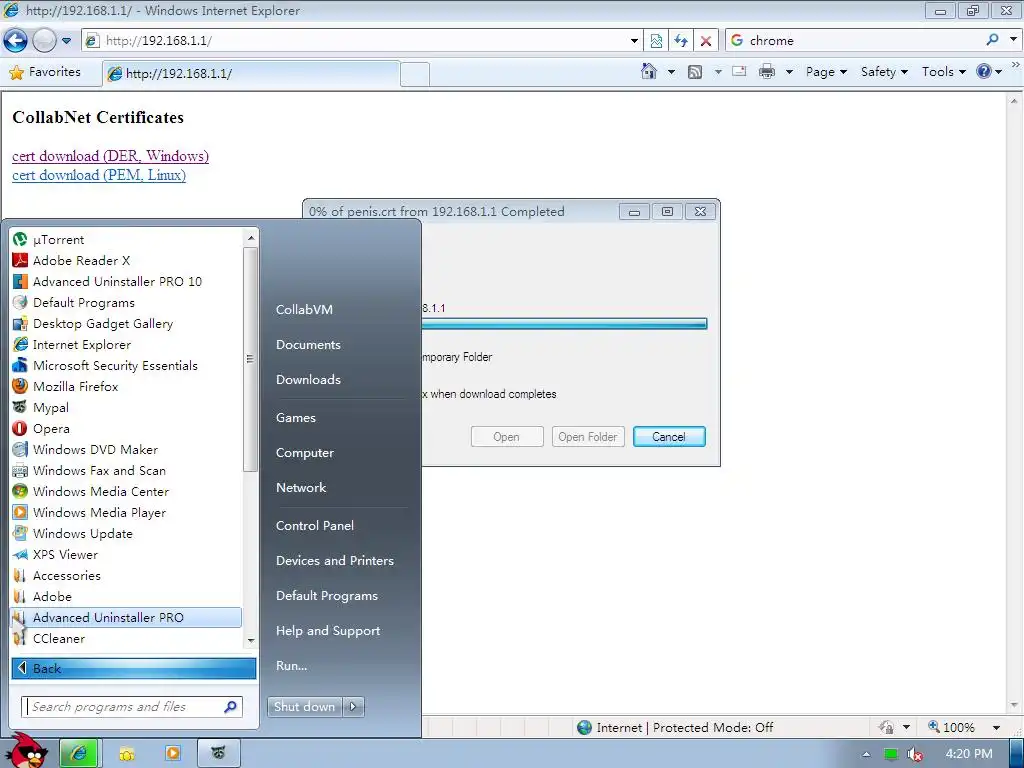Click the Refresh icon beside the address bar
The image size is (1024, 768).
(x=681, y=40)
